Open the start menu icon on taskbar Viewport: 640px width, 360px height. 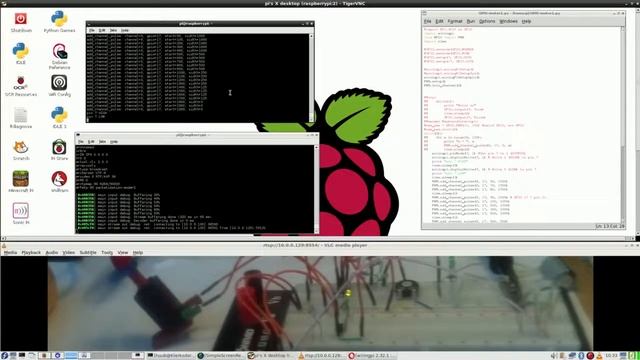tap(4, 356)
